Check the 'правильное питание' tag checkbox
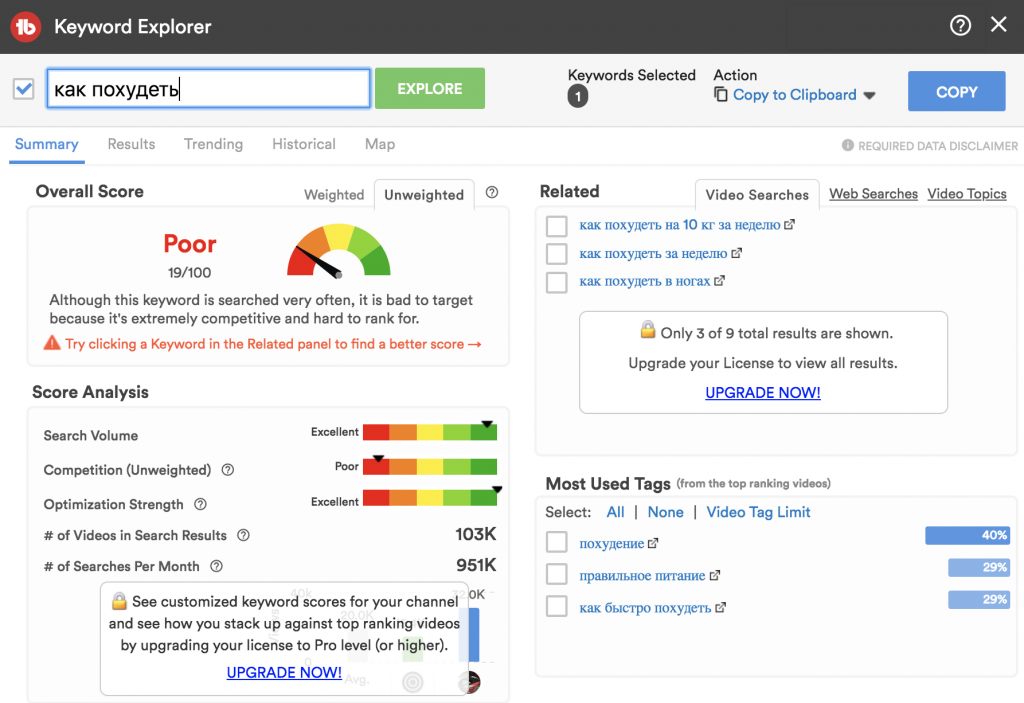 coord(557,575)
